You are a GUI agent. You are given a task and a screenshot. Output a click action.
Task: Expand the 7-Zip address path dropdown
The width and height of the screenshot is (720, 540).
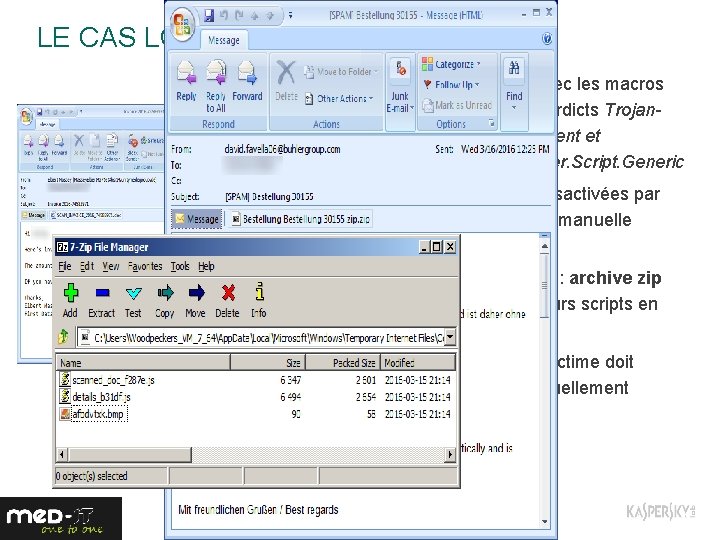[450, 338]
